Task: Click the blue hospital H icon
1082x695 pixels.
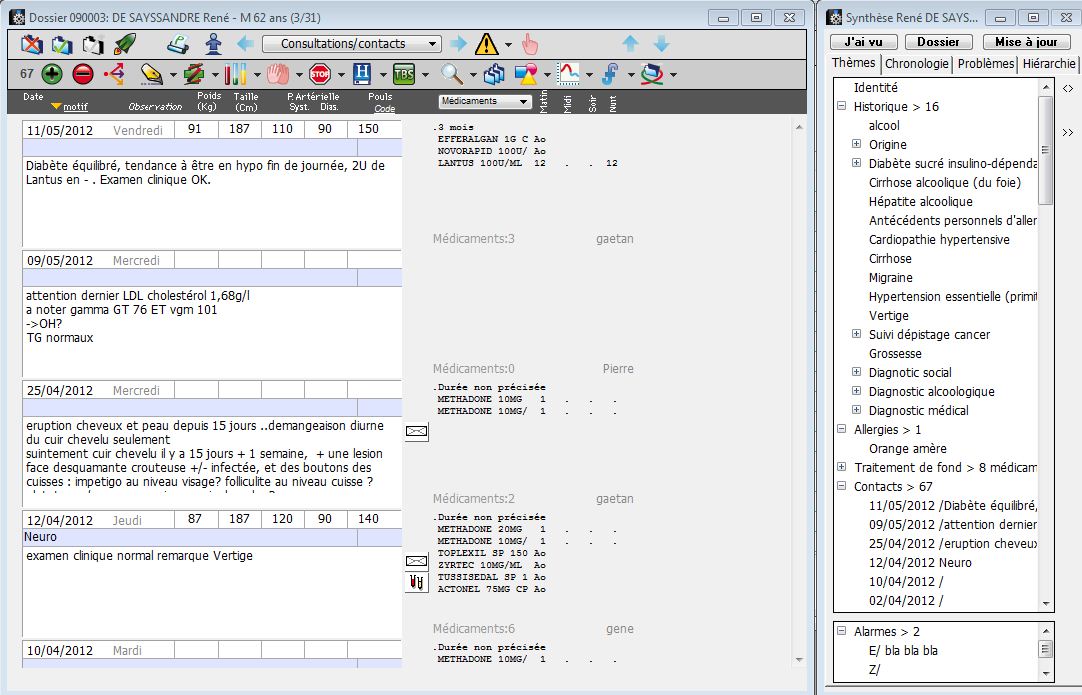Action: point(362,74)
